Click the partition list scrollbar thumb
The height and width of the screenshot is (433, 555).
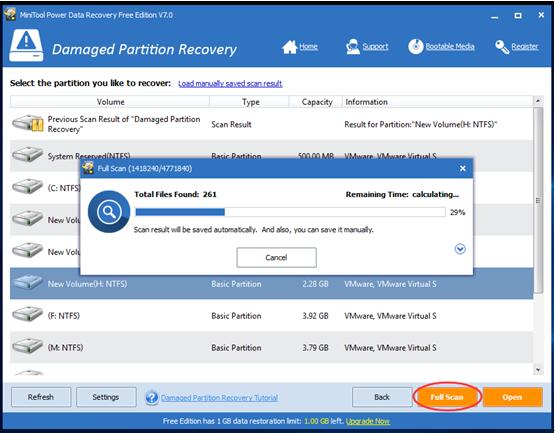click(538, 200)
